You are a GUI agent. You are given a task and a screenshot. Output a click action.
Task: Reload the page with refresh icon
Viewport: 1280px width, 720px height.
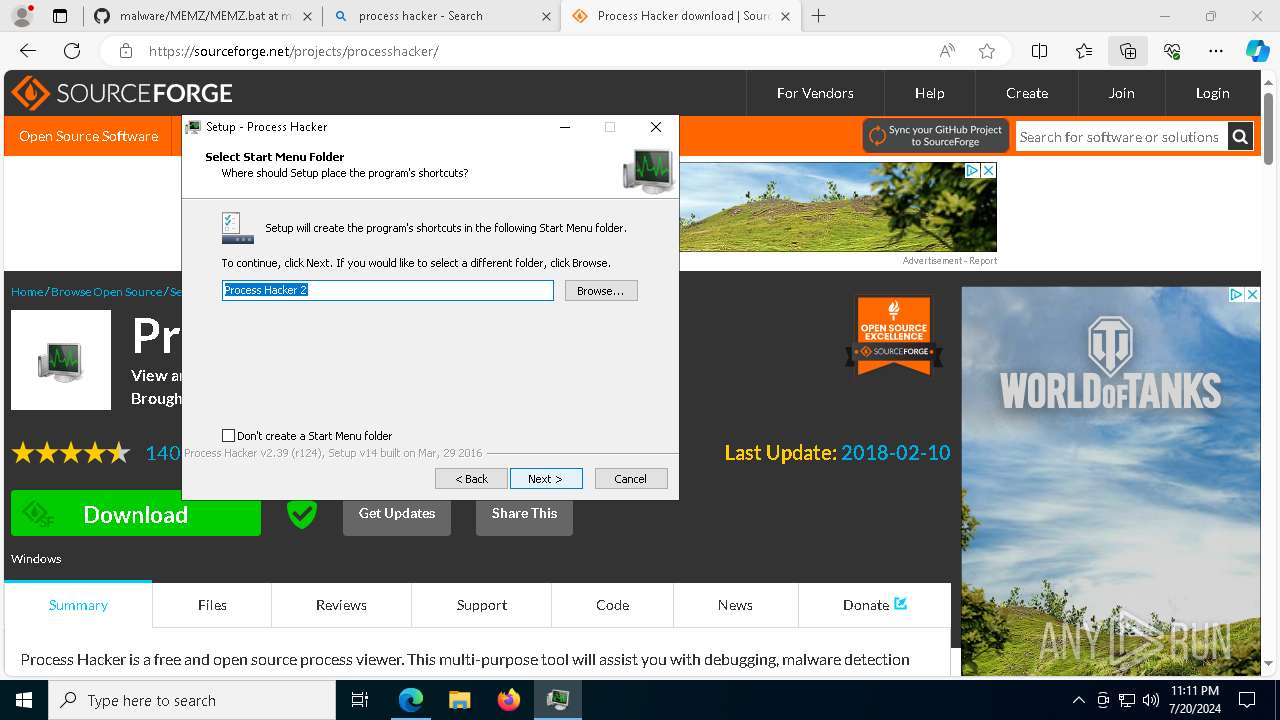click(x=72, y=51)
